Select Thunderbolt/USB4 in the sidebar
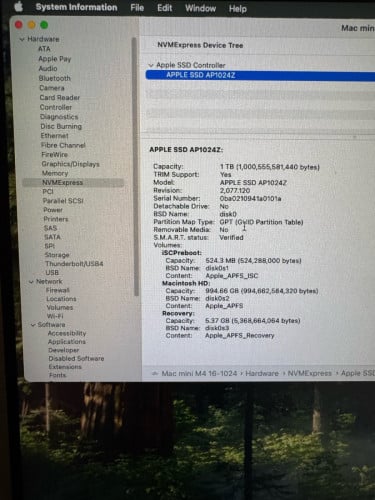The height and width of the screenshot is (500, 375). coord(74,264)
